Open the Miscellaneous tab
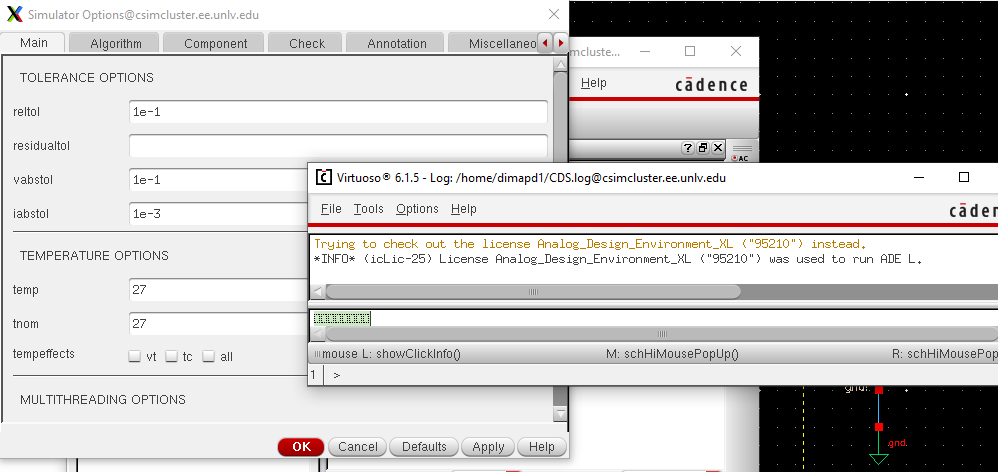The width and height of the screenshot is (998, 472). tap(493, 44)
